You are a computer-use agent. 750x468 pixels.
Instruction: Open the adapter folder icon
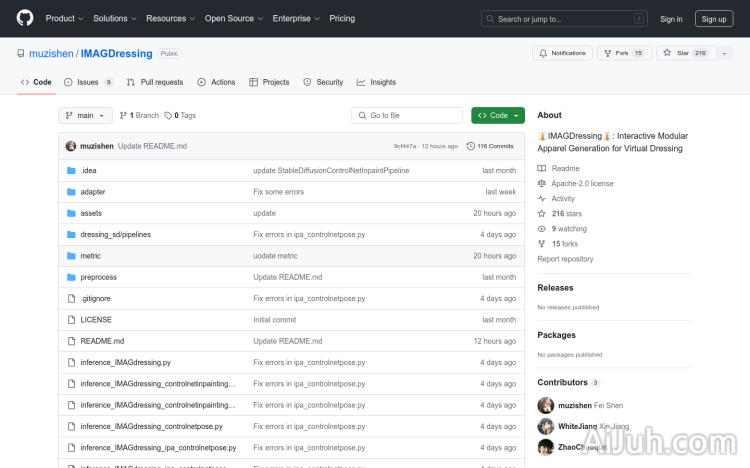(71, 192)
